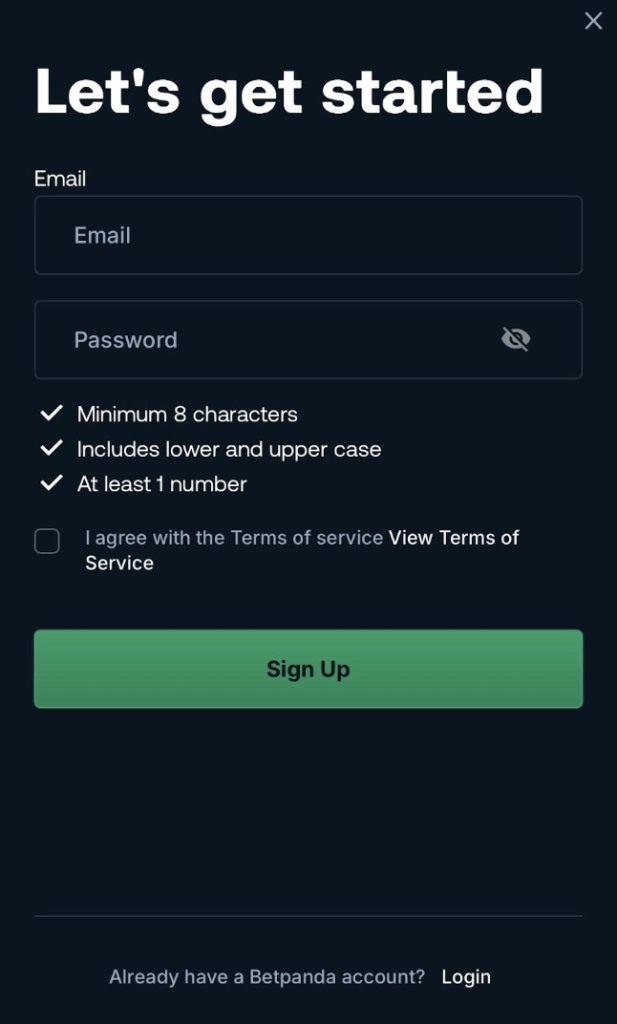Click the Email label above the input
Screen dimensions: 617x1024
click(60, 178)
